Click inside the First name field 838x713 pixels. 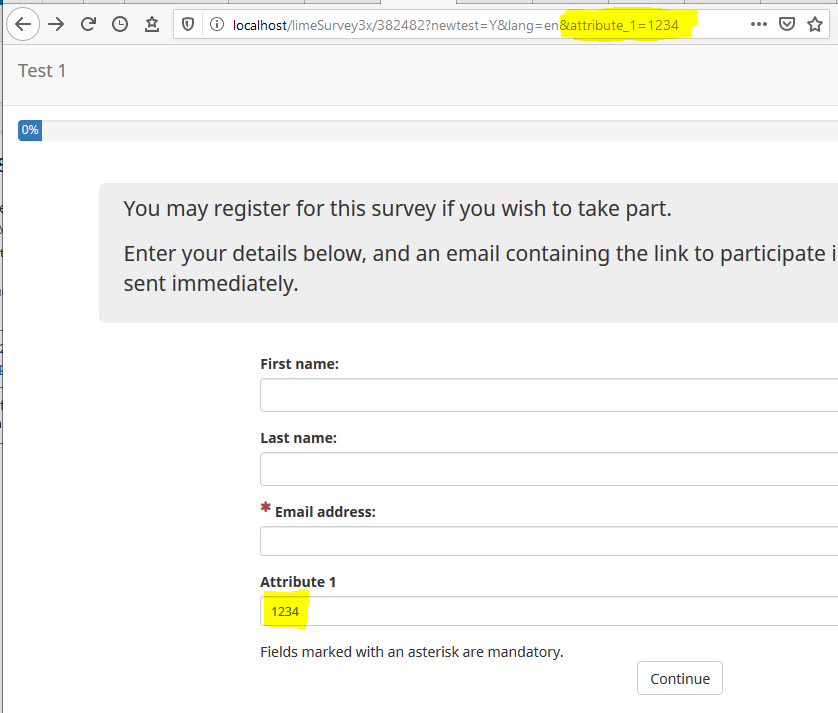(548, 395)
